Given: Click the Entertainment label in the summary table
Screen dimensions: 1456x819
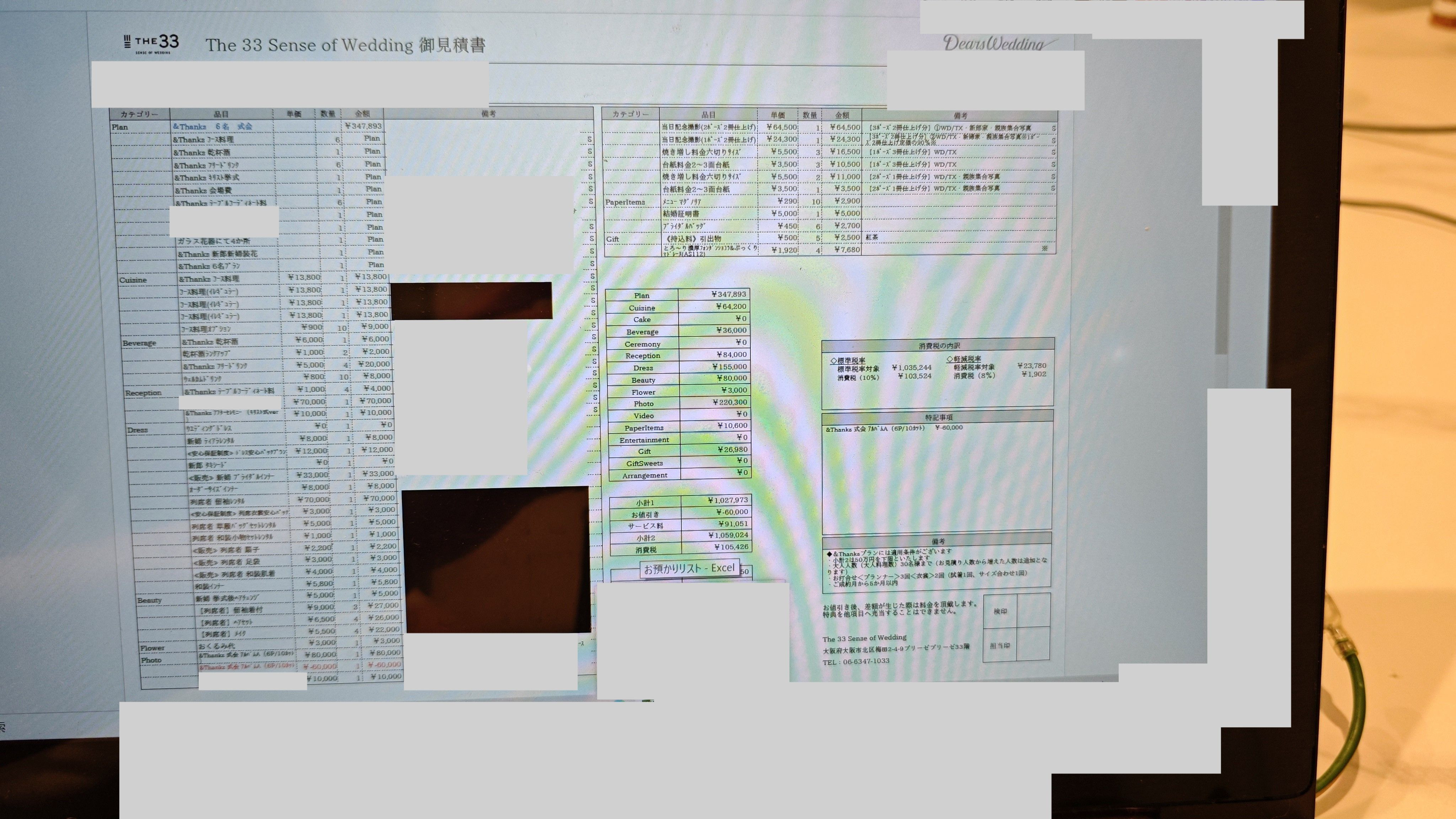Looking at the screenshot, I should click(x=644, y=440).
